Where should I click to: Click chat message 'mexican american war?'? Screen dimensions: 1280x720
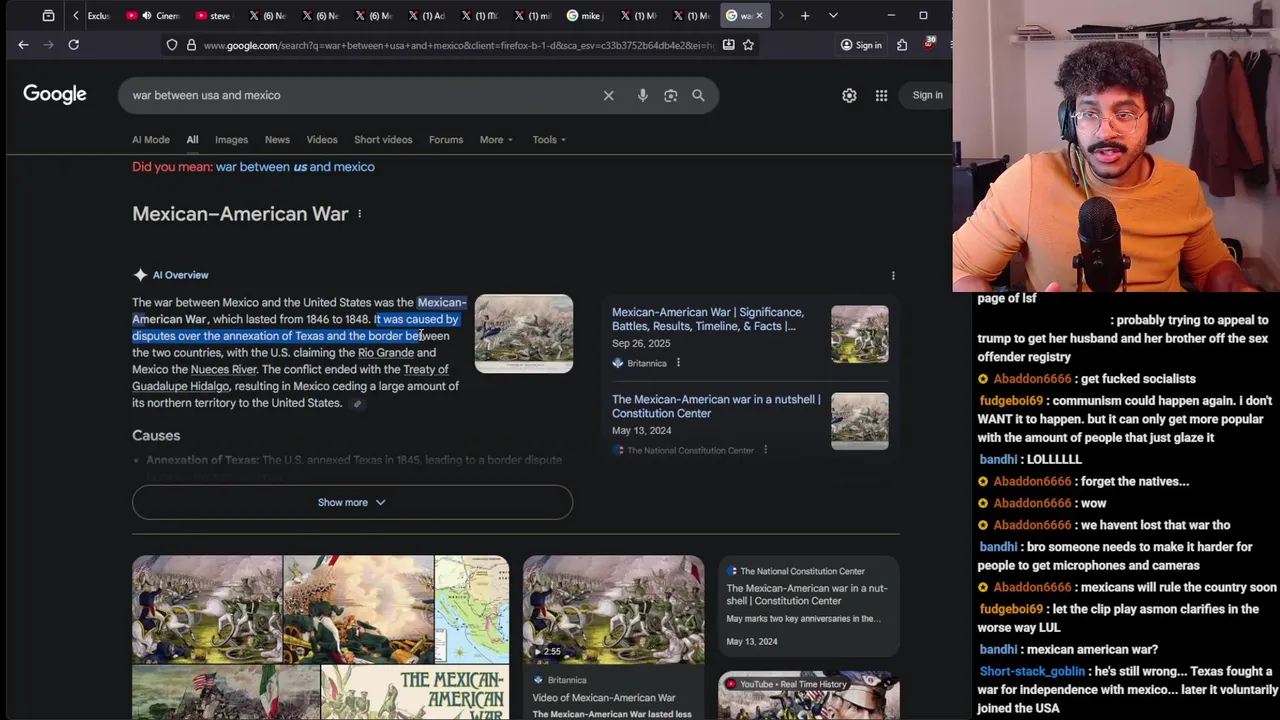tap(1092, 650)
